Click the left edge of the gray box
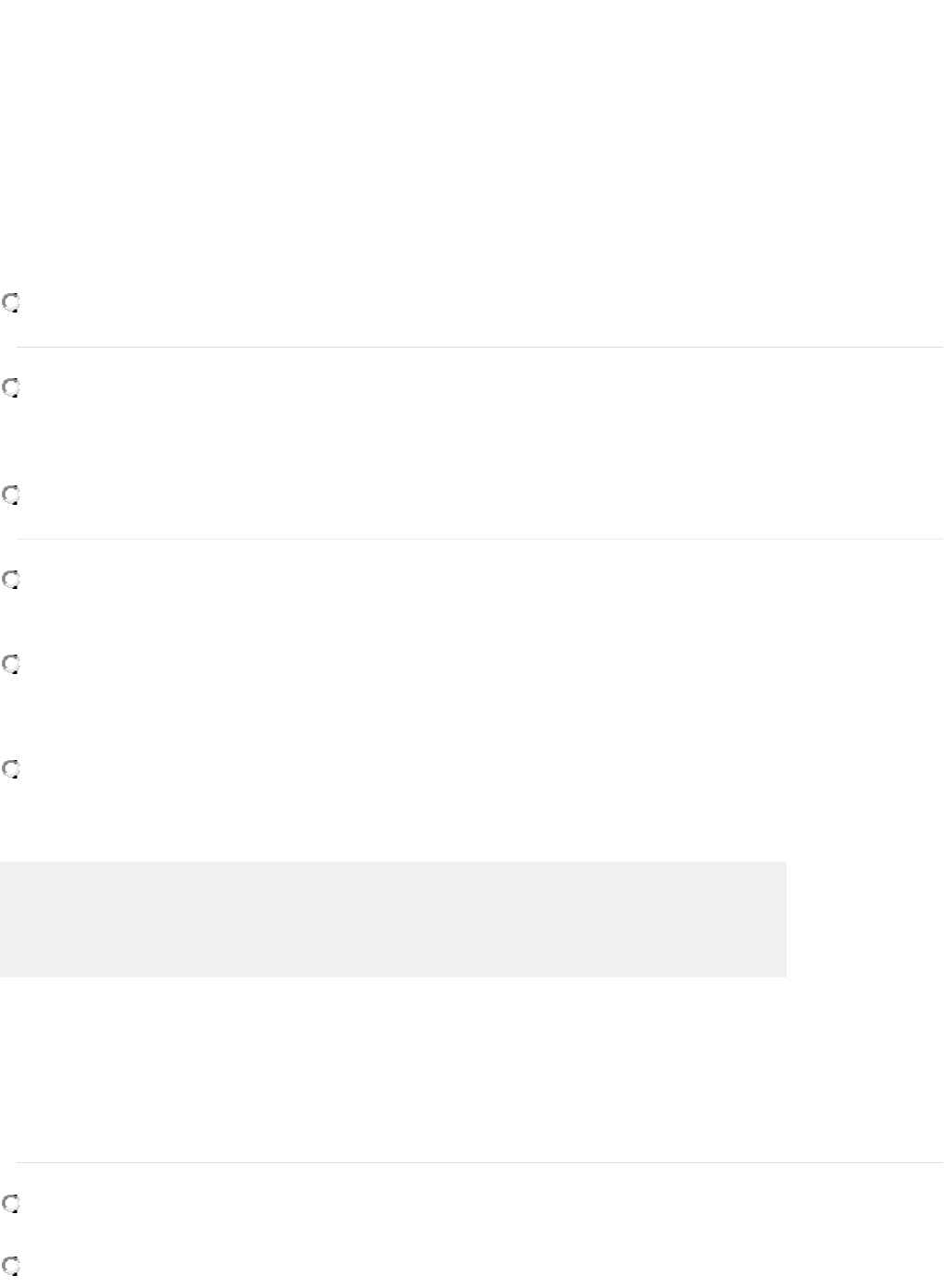The image size is (944, 1288). (x=3, y=919)
